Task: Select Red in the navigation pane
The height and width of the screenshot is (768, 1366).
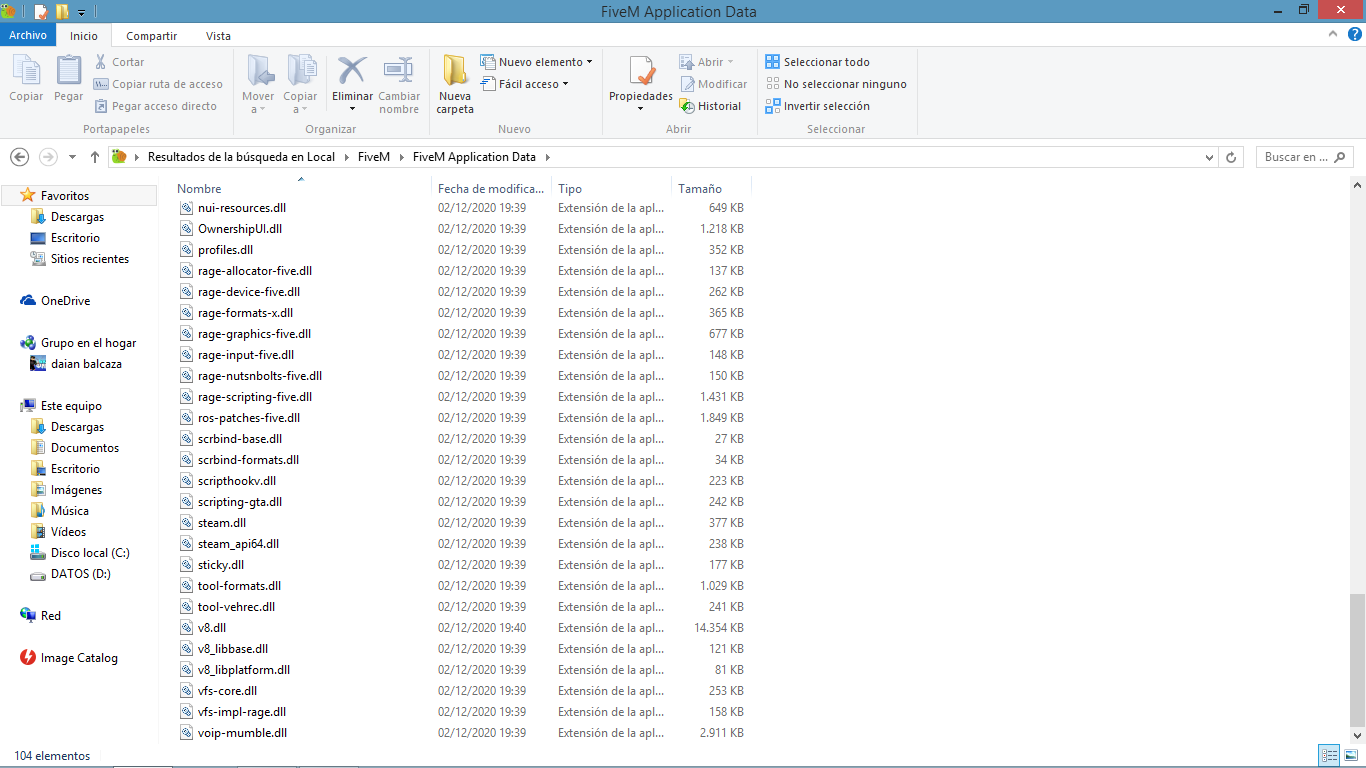Action: pos(50,616)
